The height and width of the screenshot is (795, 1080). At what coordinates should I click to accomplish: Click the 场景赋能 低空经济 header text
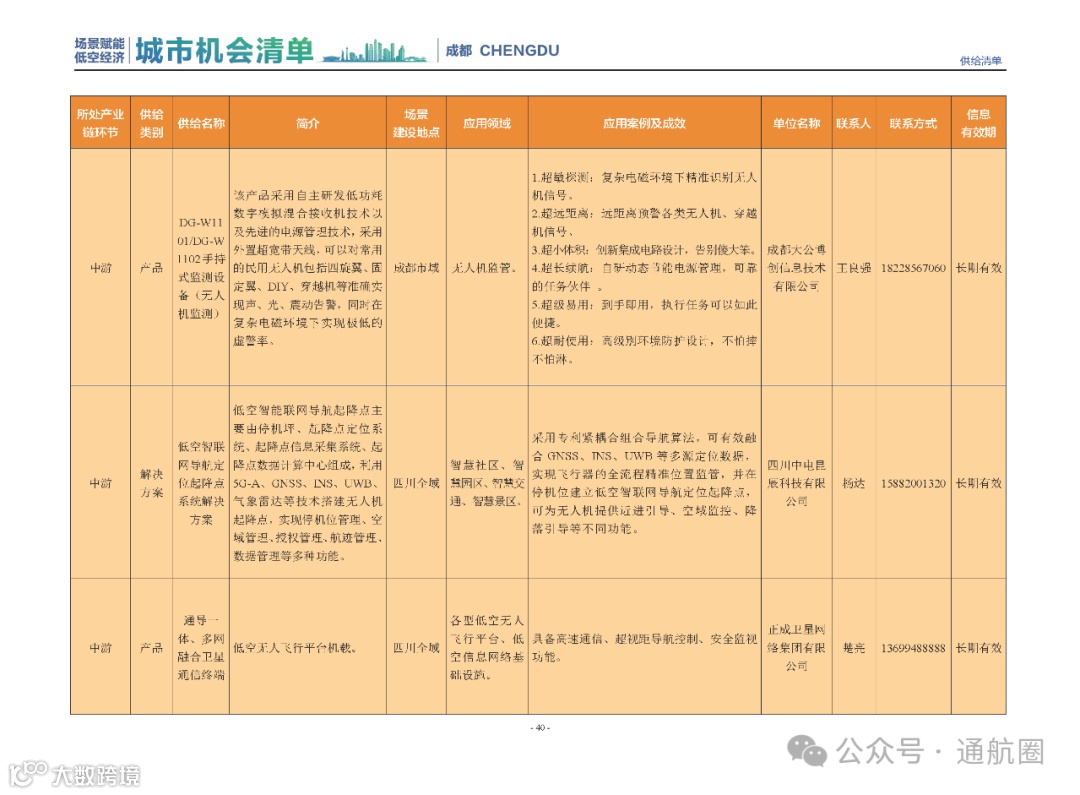click(100, 51)
